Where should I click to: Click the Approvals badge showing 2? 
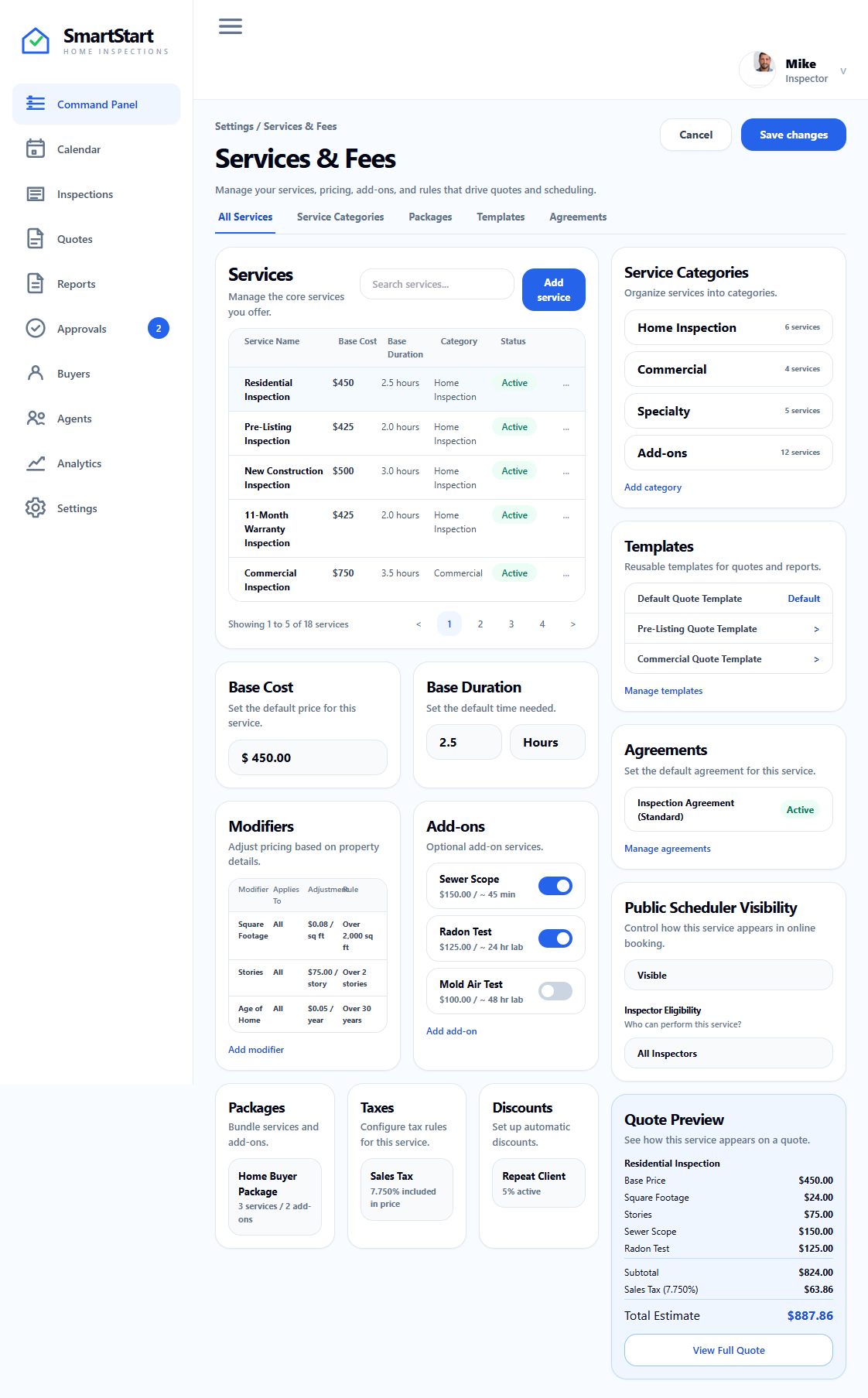click(x=159, y=328)
